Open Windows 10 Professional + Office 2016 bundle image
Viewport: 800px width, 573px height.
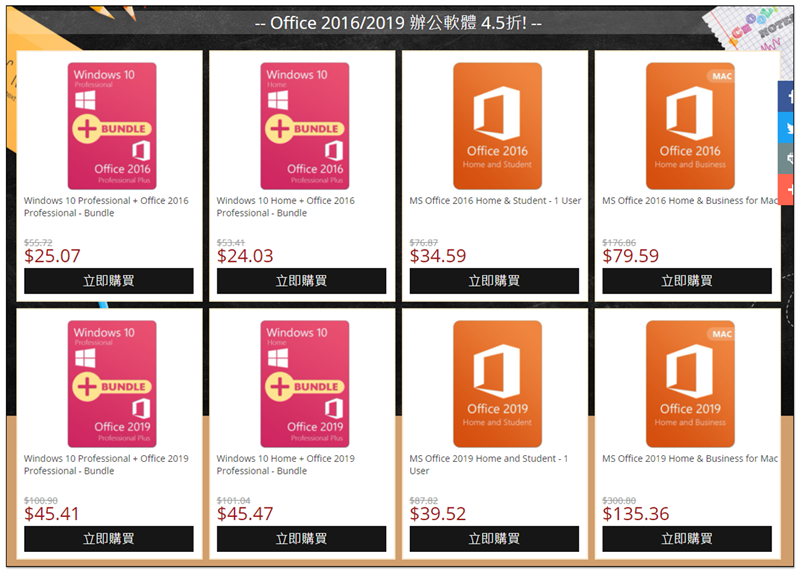[x=112, y=126]
